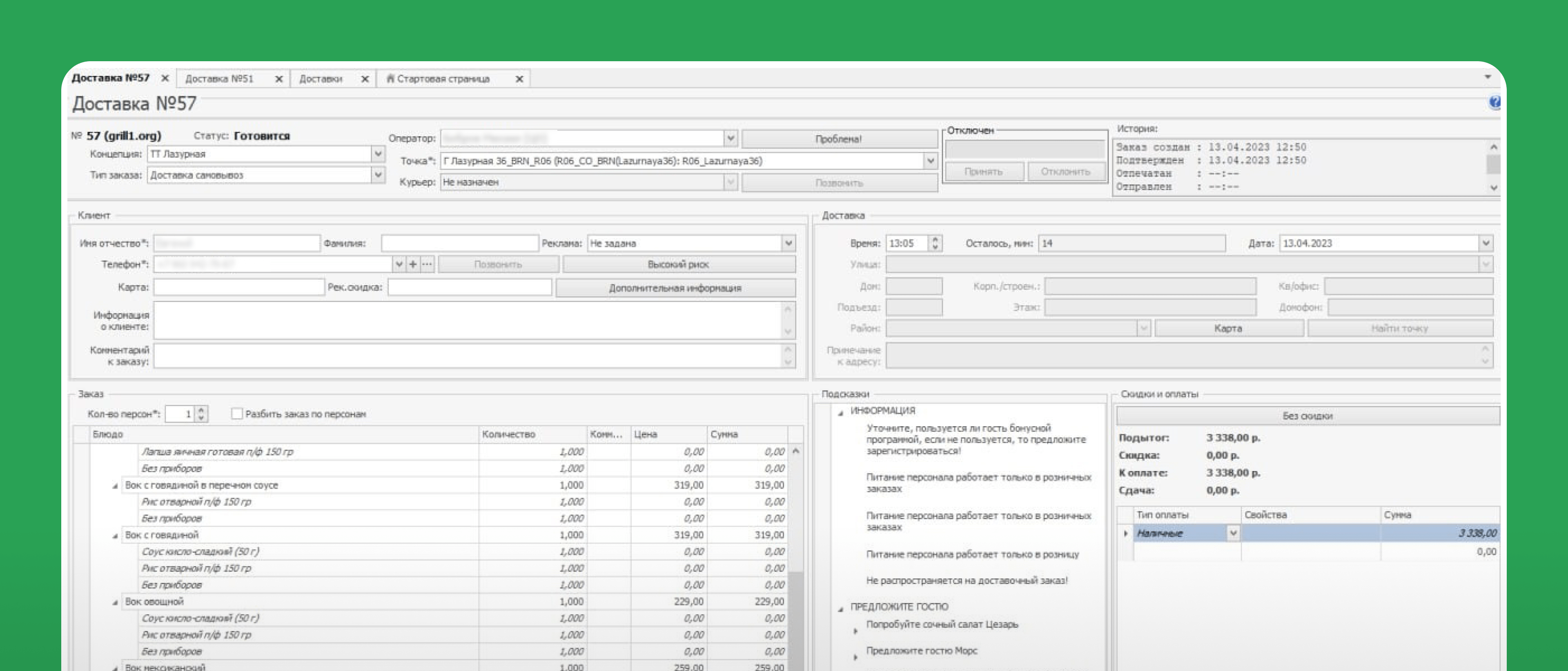Open the Тип заказа dropdown

(378, 175)
